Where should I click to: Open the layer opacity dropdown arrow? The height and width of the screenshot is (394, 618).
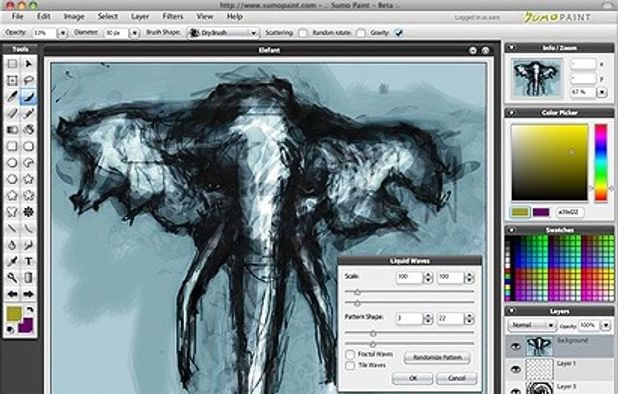pos(605,325)
